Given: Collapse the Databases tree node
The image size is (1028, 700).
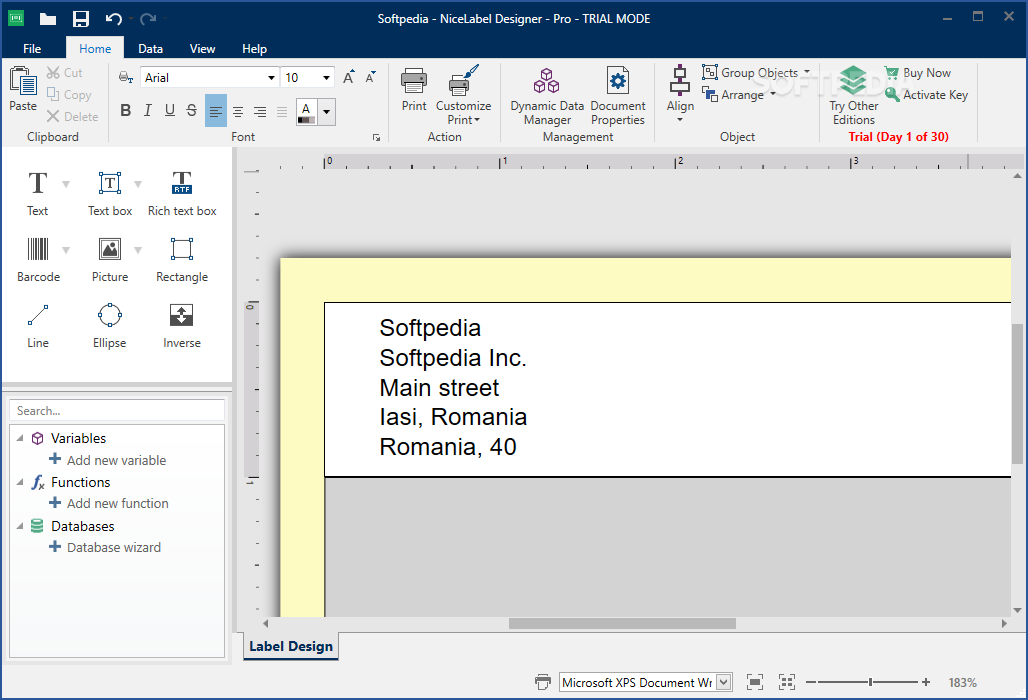Looking at the screenshot, I should click(x=20, y=526).
